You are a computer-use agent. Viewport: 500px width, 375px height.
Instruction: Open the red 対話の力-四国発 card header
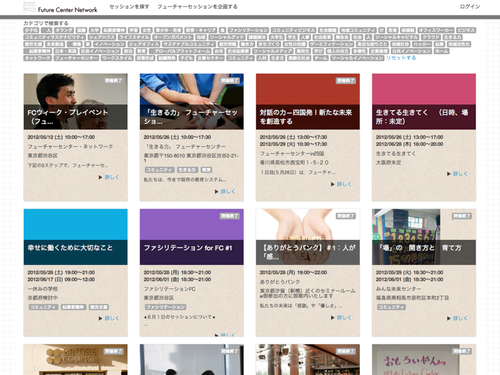click(x=308, y=101)
